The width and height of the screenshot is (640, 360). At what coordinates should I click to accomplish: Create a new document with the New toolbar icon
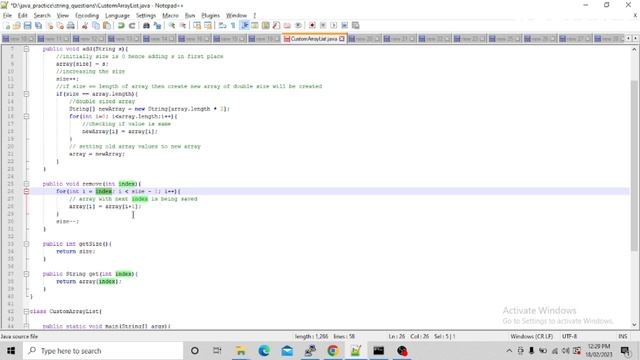7,25
